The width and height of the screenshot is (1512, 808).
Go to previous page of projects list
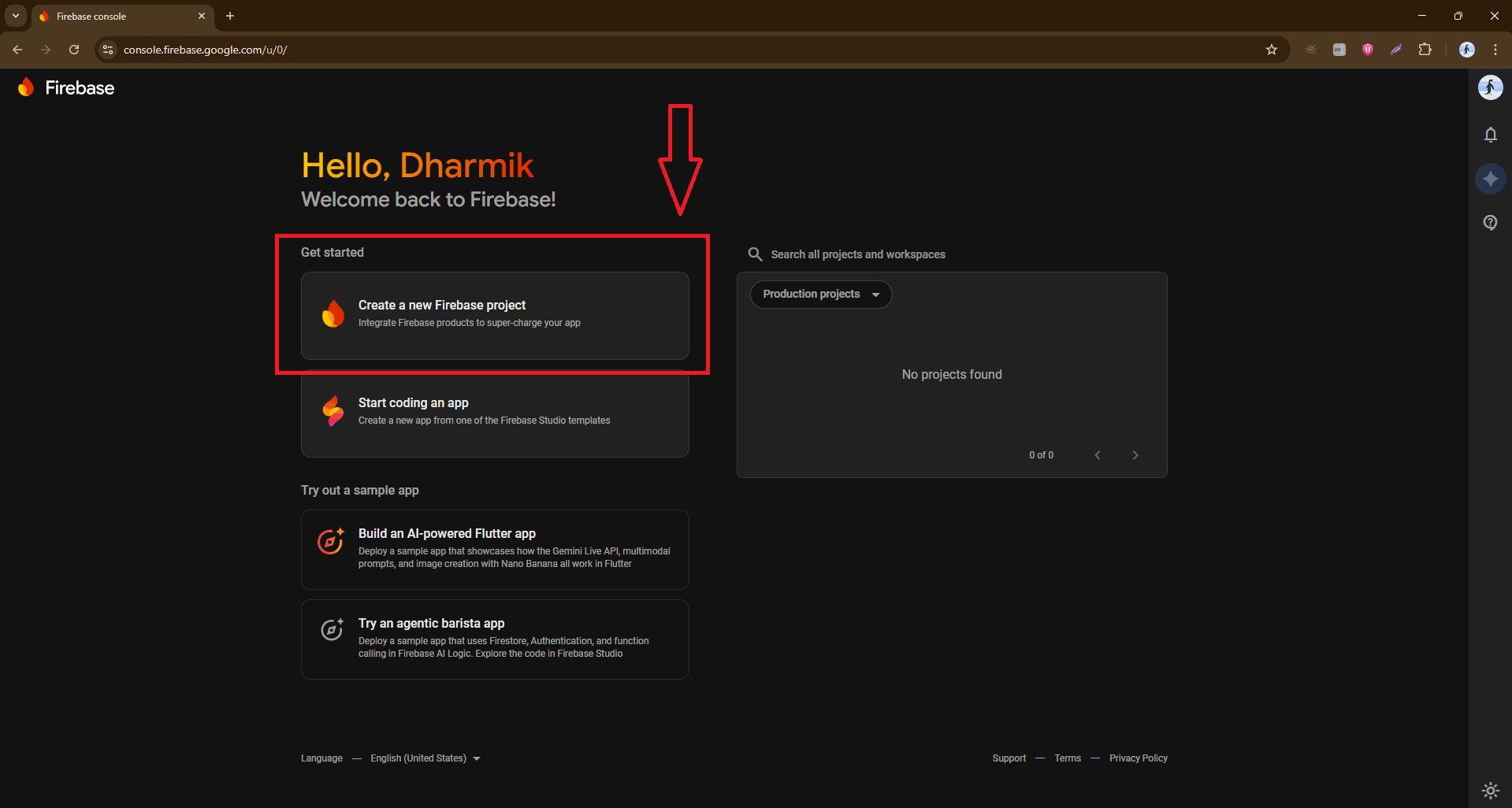1098,455
